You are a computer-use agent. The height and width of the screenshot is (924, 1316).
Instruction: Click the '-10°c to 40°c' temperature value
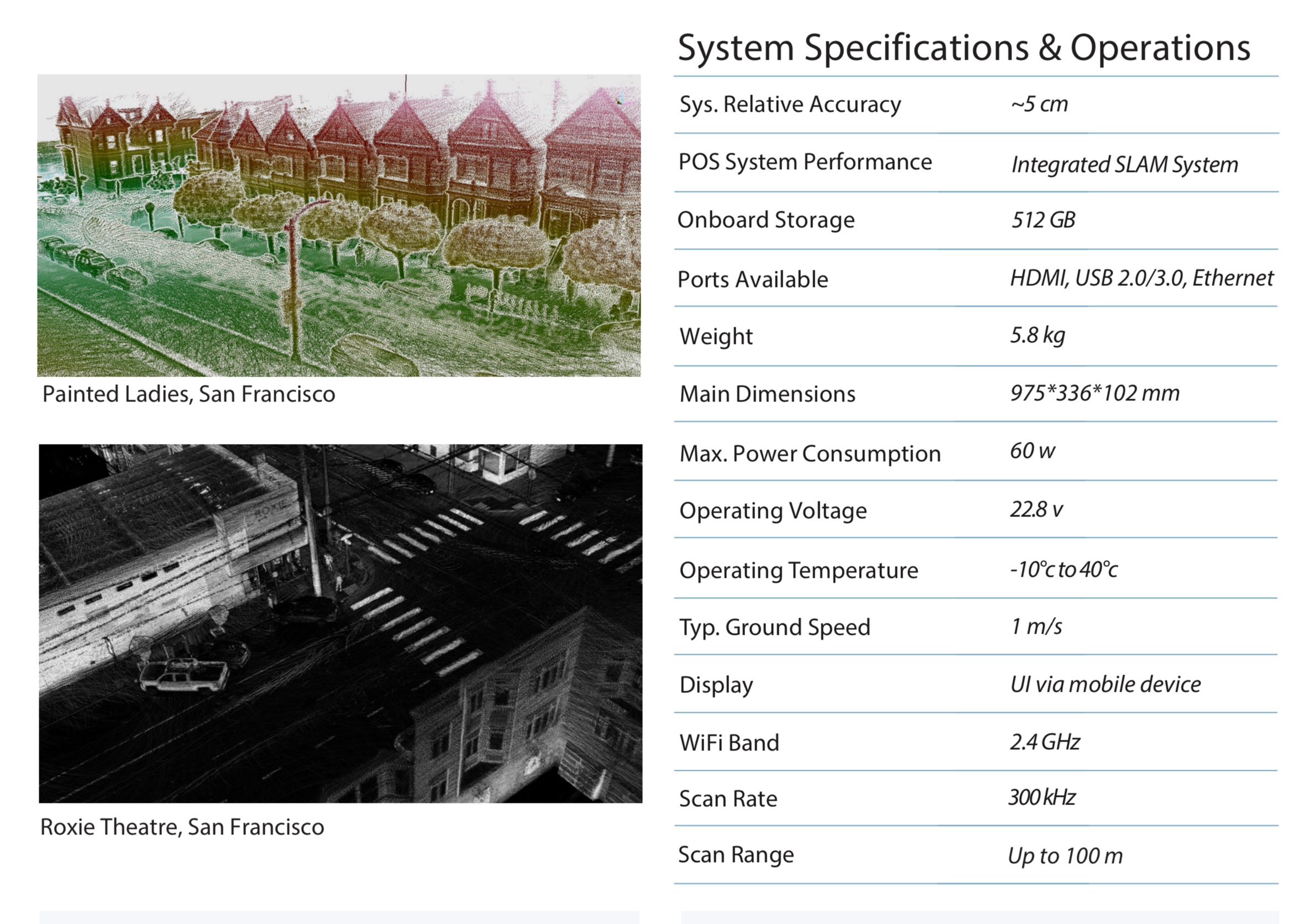1063,570
